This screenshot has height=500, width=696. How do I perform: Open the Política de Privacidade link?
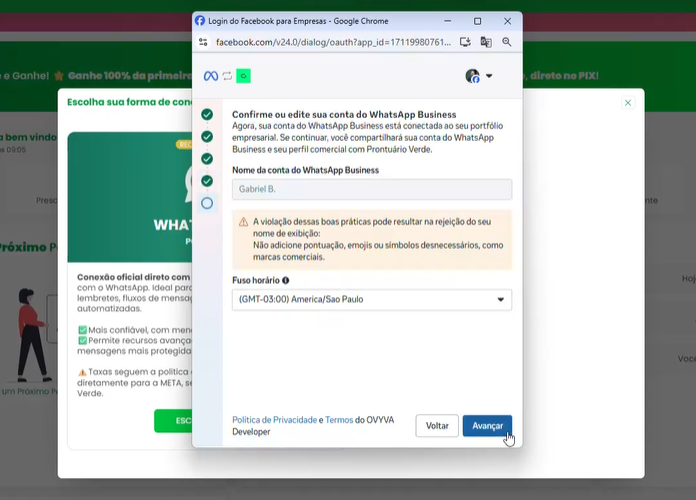point(274,420)
